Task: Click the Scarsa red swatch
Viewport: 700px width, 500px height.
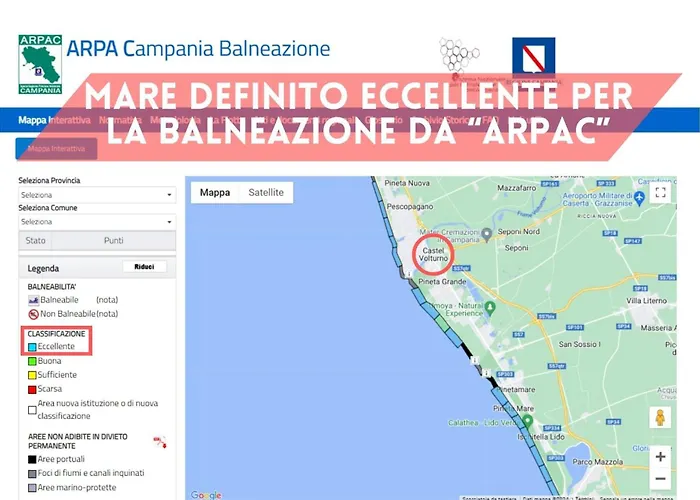Action: point(32,390)
